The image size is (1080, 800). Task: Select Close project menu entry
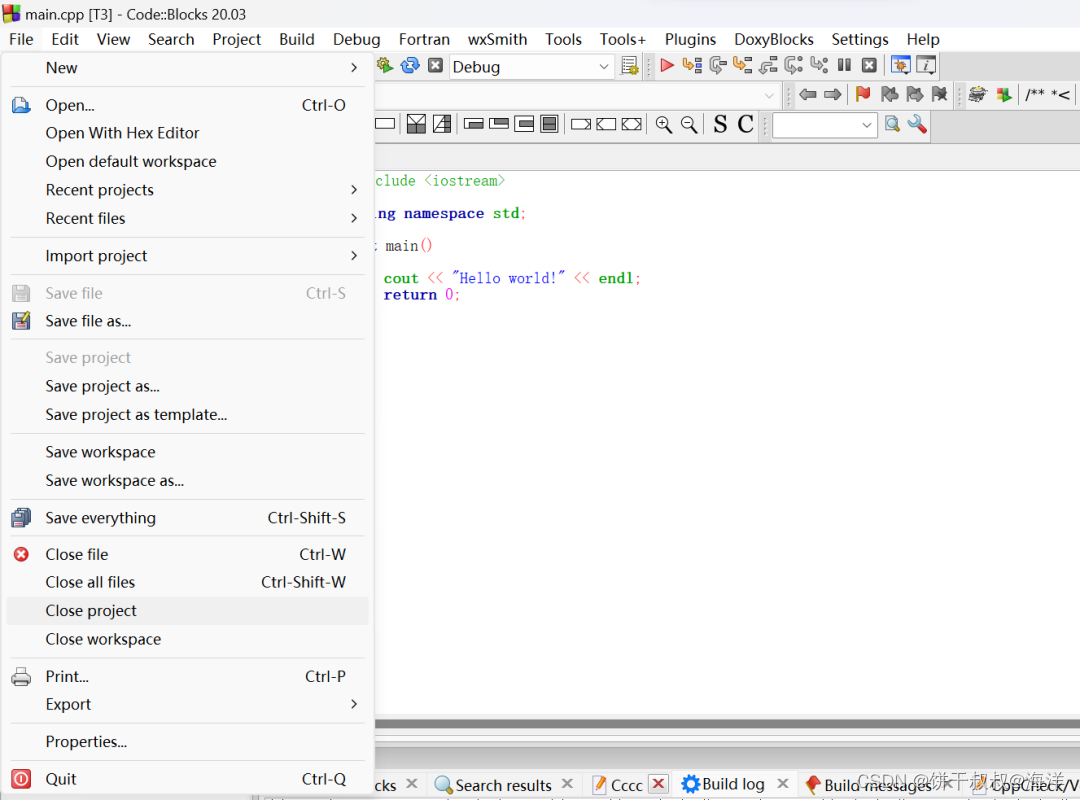click(x=186, y=611)
